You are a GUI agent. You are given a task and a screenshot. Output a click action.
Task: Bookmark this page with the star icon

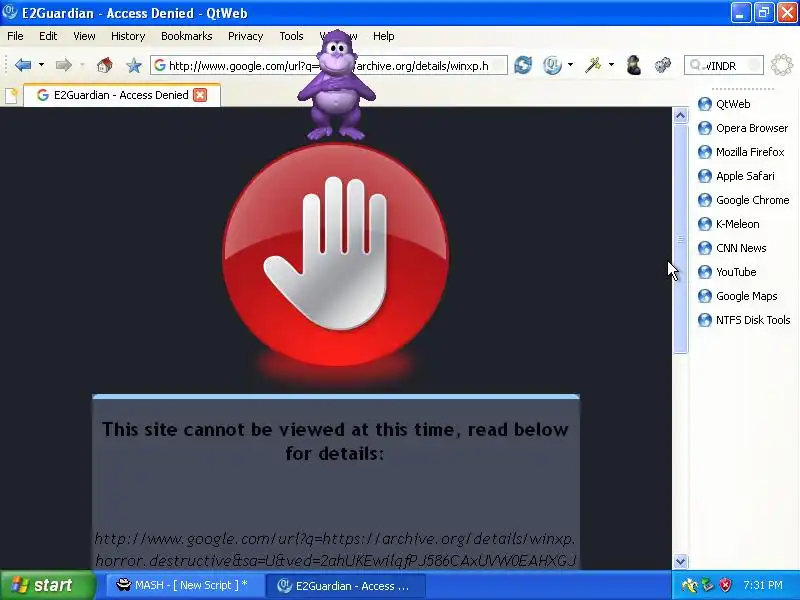pos(134,65)
